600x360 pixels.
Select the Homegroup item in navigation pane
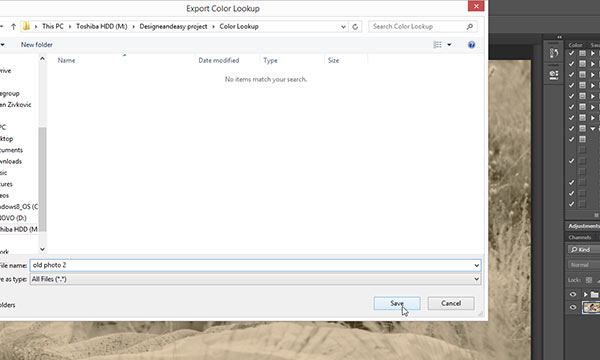coord(10,93)
